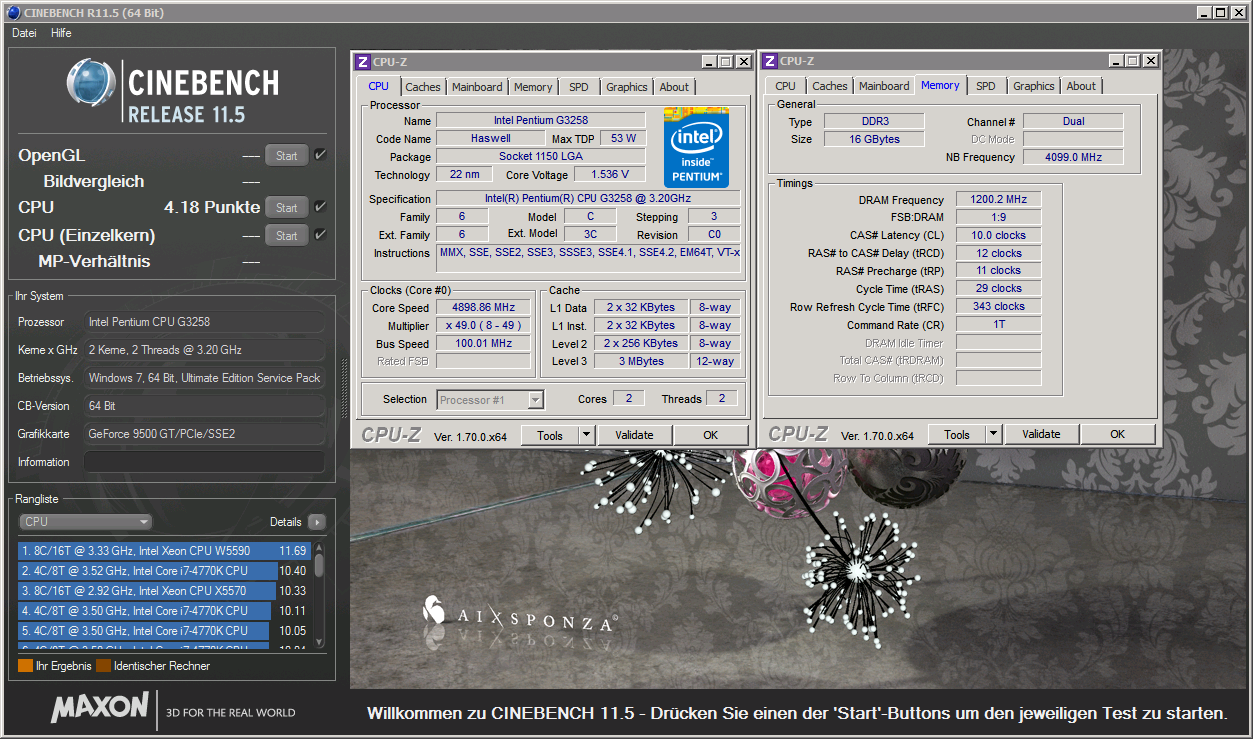Open the Hilfe menu
1253x739 pixels.
coord(61,33)
